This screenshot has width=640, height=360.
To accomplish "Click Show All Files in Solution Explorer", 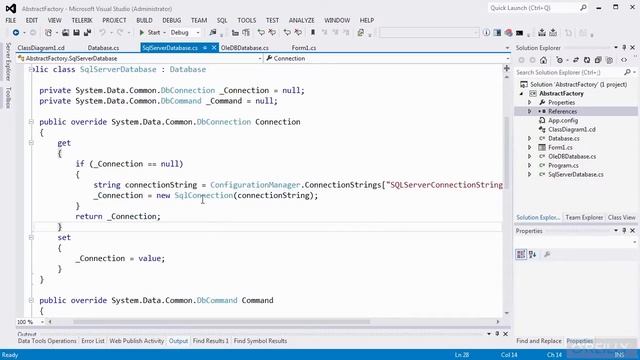I will (x=609, y=60).
